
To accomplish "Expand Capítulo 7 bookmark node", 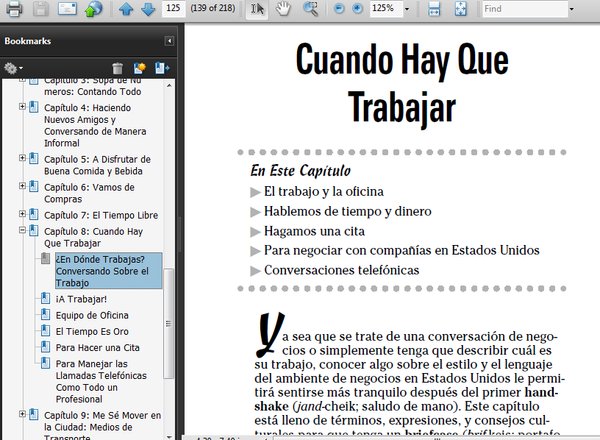I will [23, 213].
